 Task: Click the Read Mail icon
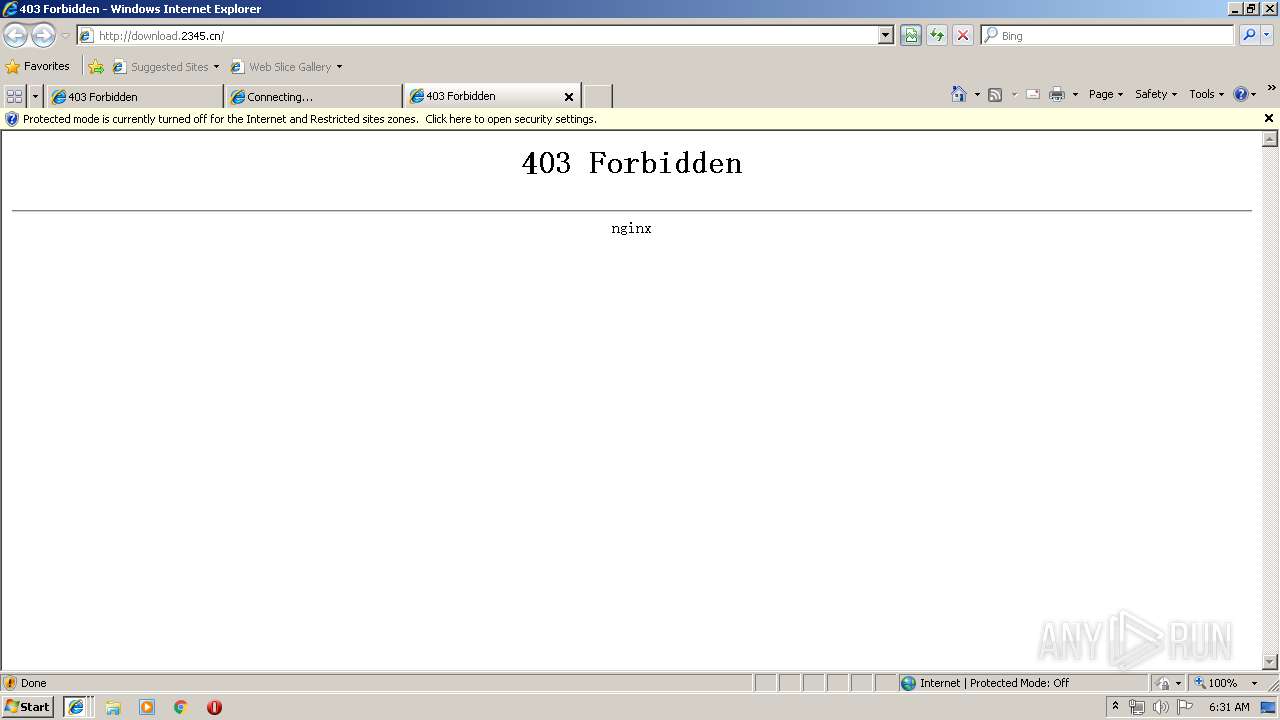tap(1033, 94)
